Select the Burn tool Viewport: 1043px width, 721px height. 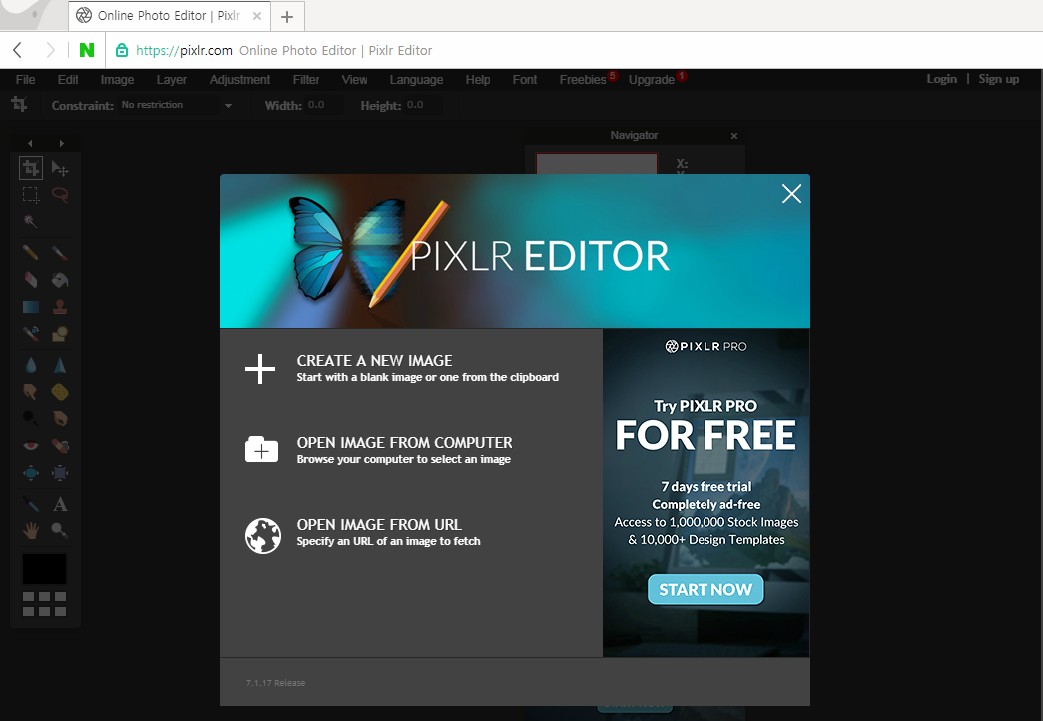pos(60,418)
